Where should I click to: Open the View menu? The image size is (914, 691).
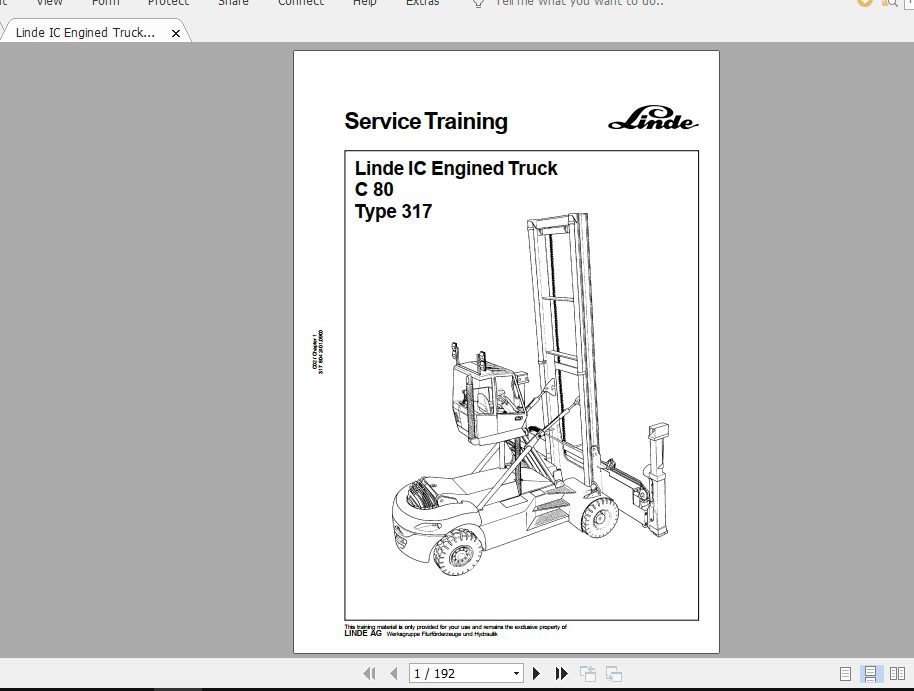pos(49,3)
